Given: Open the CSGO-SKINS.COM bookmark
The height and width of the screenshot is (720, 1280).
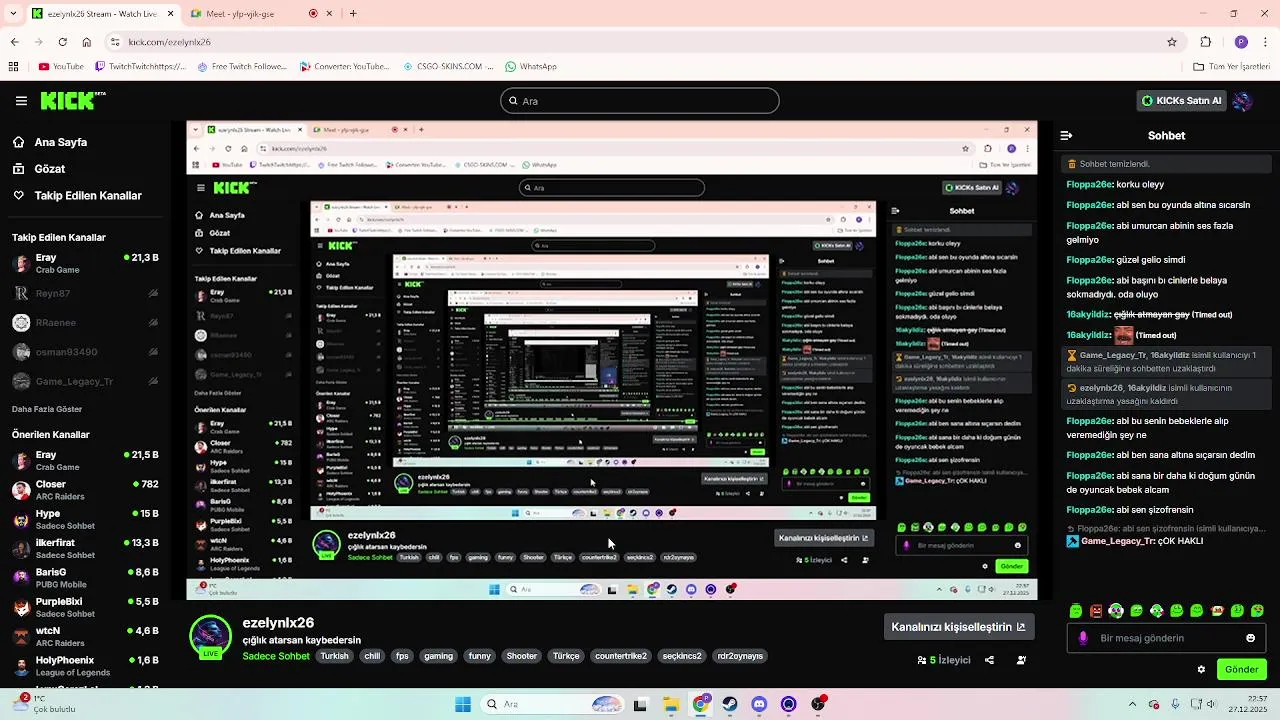Looking at the screenshot, I should (448, 67).
